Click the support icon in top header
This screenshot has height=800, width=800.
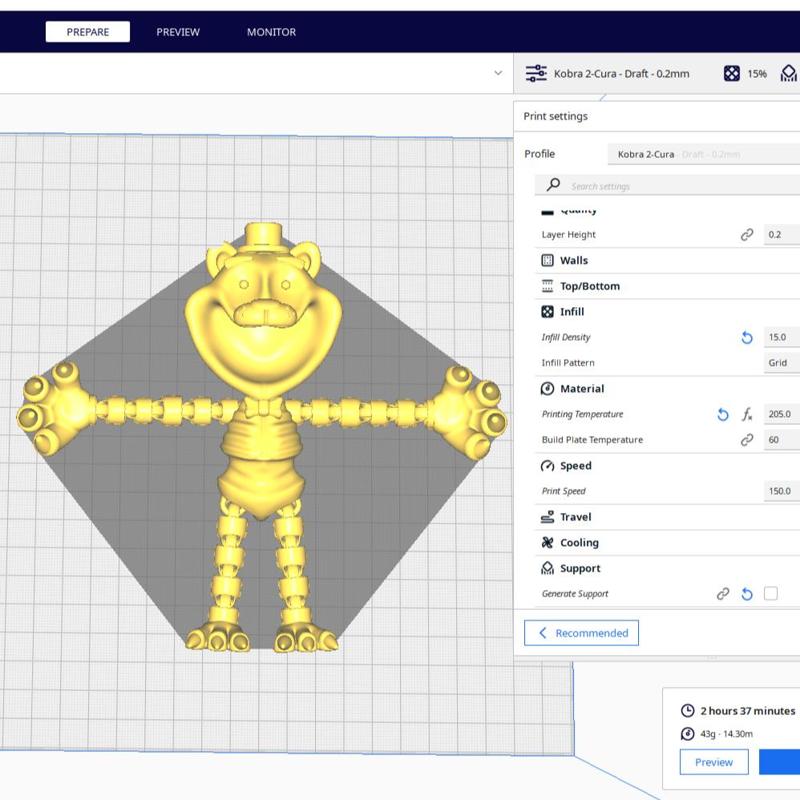788,73
